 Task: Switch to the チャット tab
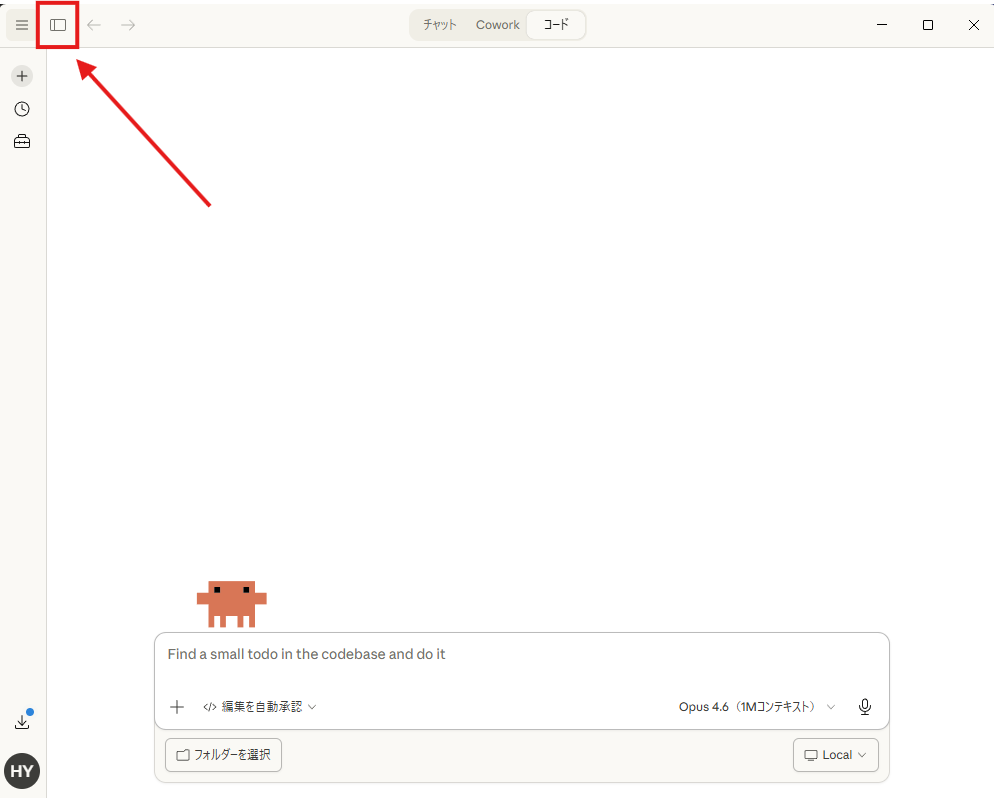(x=438, y=24)
